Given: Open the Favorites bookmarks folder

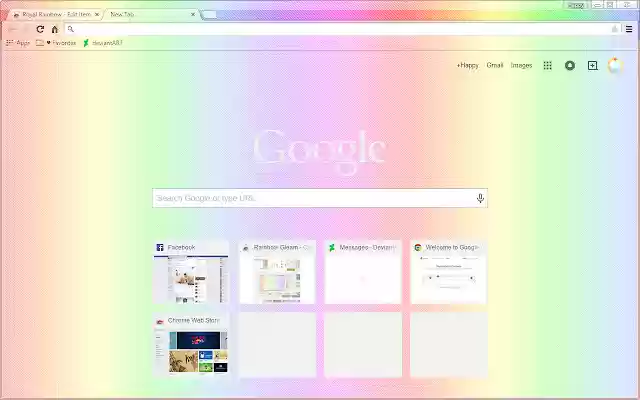Looking at the screenshot, I should point(56,43).
